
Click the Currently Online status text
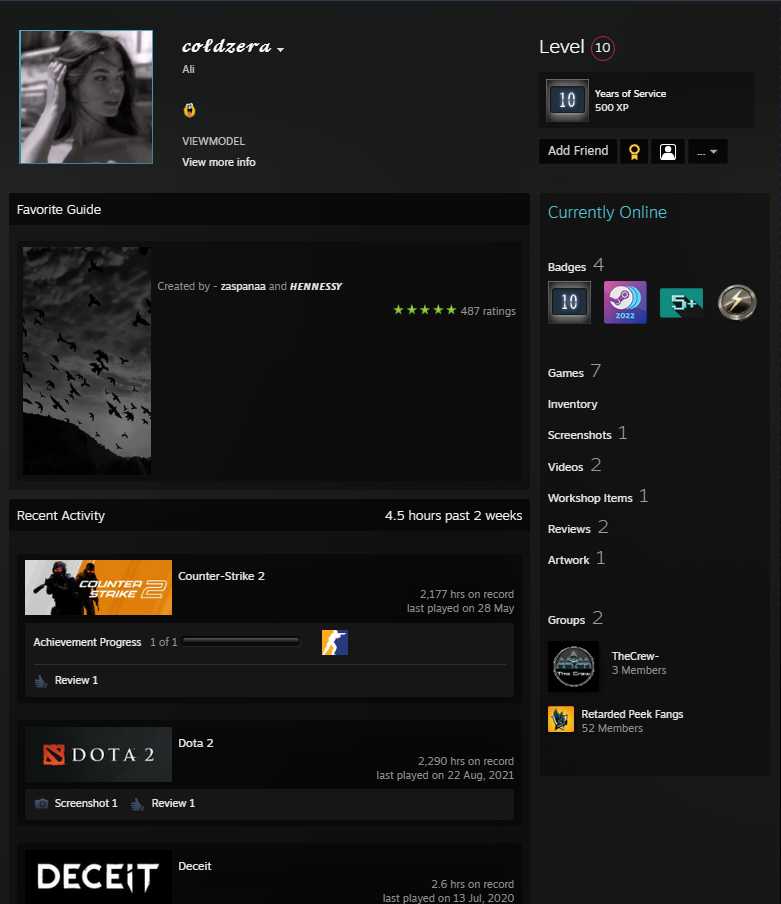click(x=607, y=212)
